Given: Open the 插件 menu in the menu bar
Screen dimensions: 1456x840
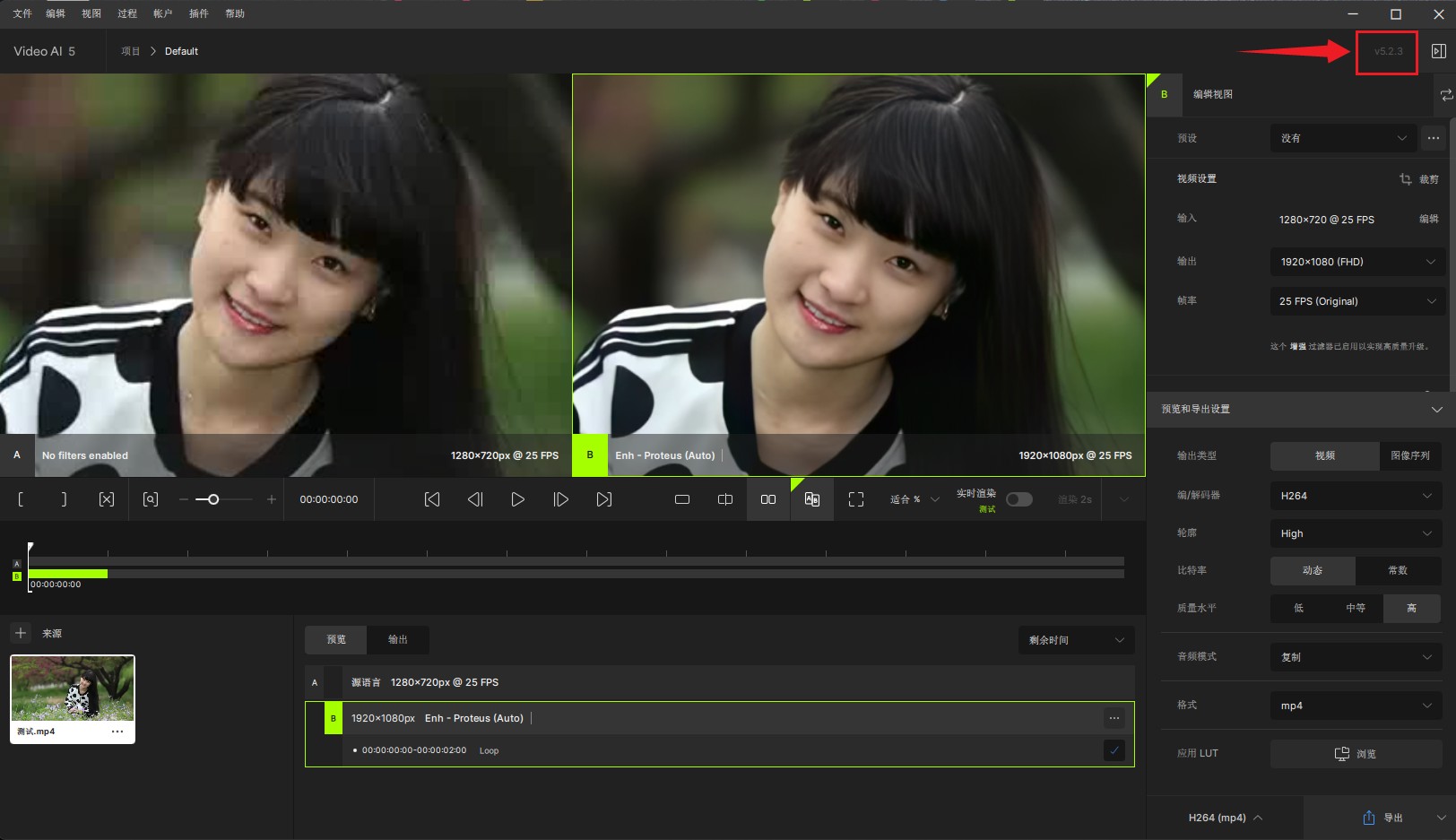Looking at the screenshot, I should coord(198,13).
